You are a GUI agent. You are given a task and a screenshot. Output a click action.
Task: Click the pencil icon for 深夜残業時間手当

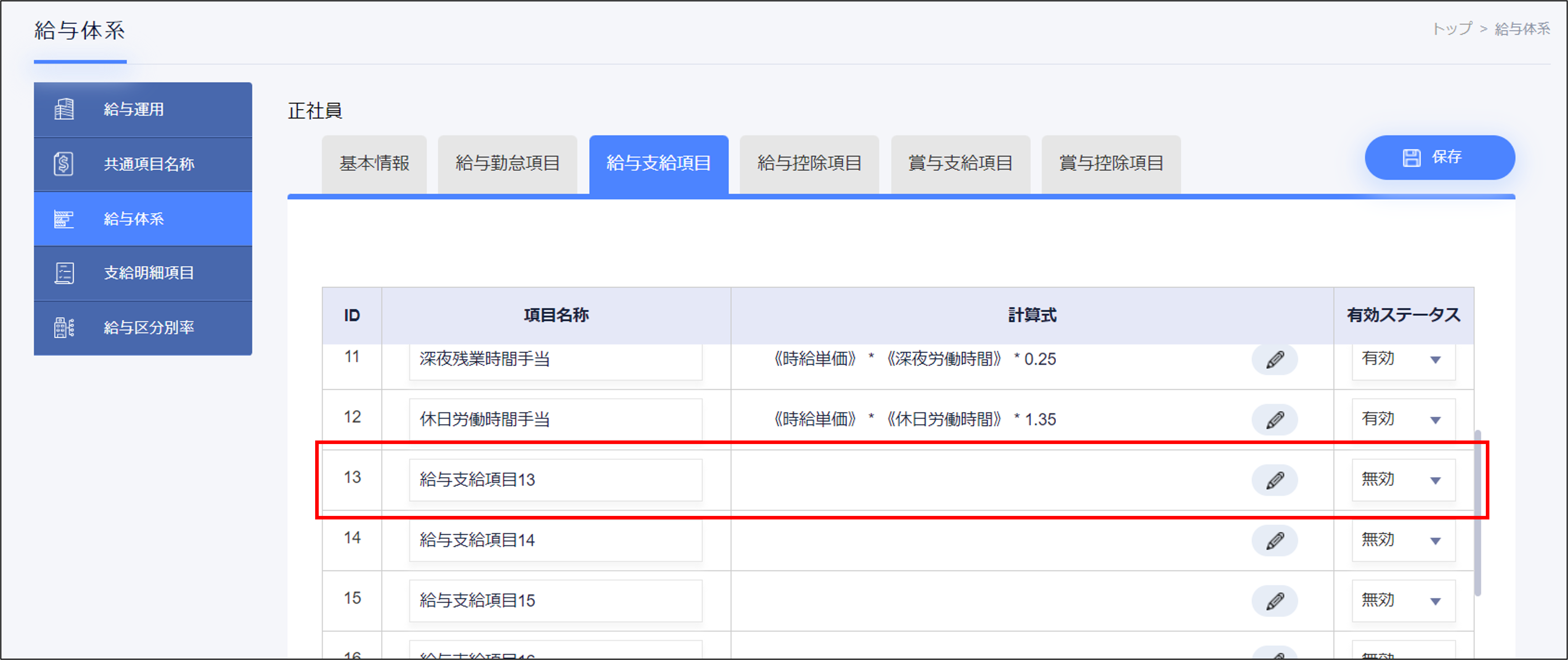coord(1275,359)
